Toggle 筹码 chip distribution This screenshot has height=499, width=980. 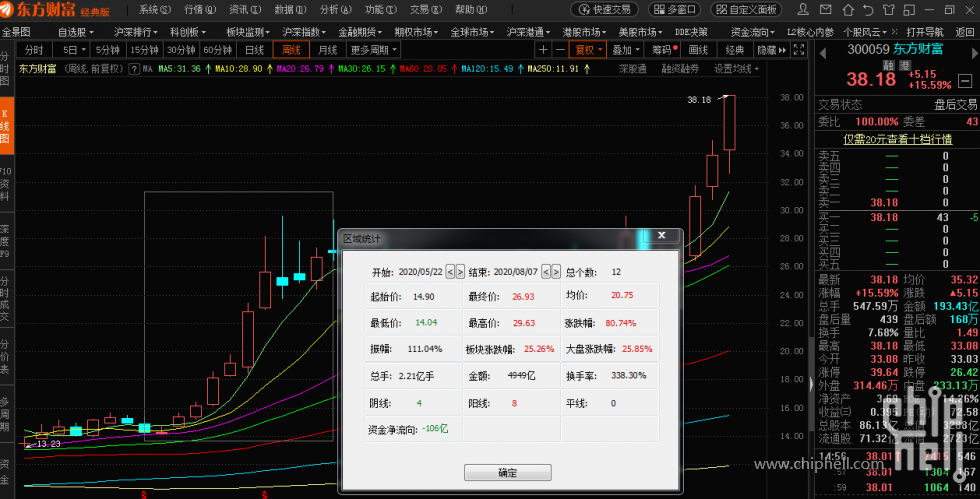[x=664, y=49]
